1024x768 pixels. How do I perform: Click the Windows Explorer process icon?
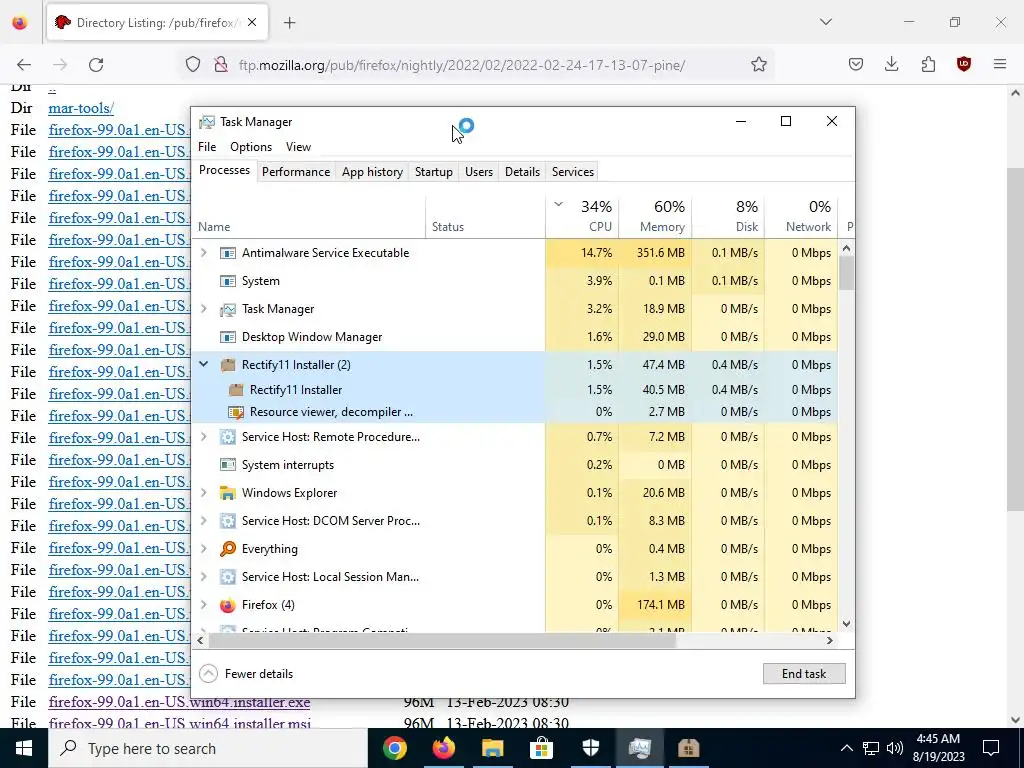tap(227, 493)
